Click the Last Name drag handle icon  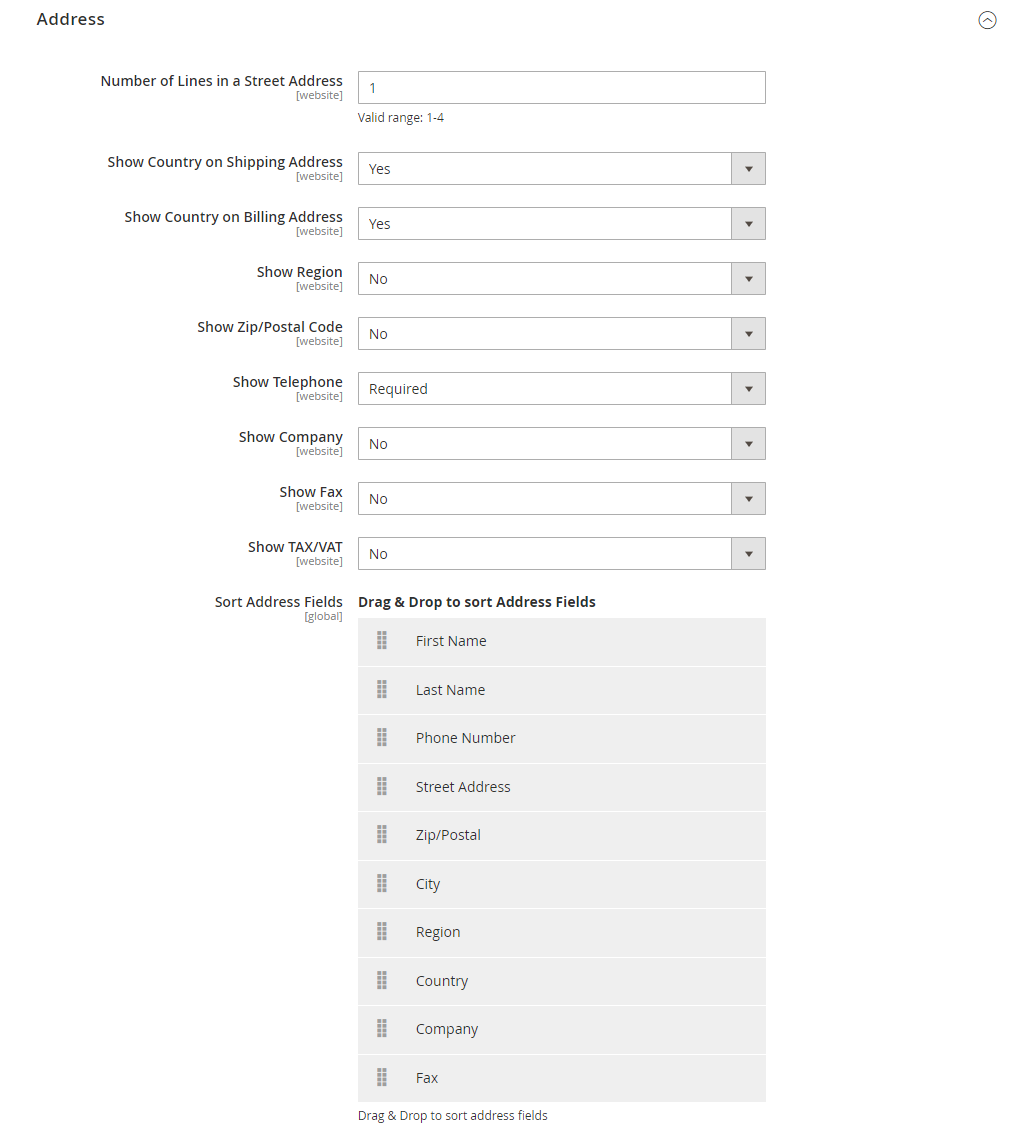[x=382, y=689]
